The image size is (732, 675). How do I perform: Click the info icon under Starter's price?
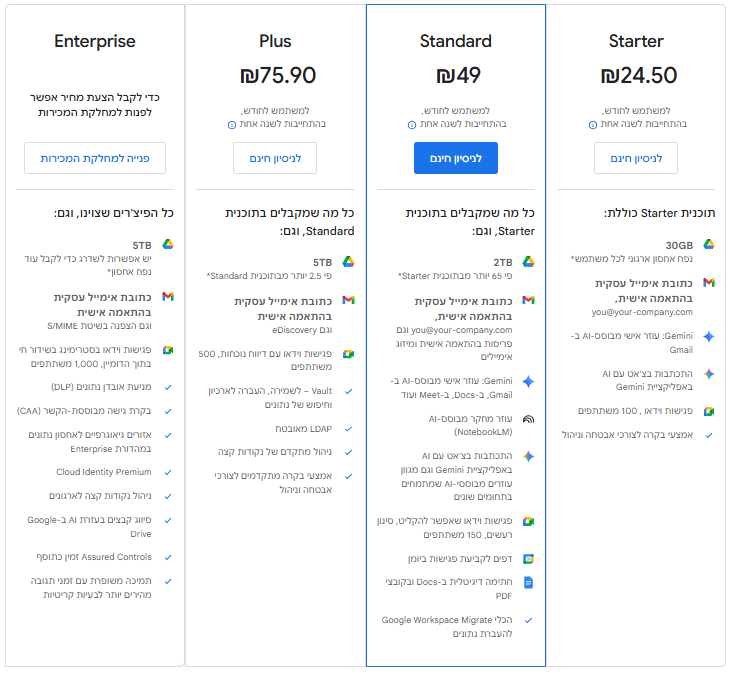[x=591, y=125]
